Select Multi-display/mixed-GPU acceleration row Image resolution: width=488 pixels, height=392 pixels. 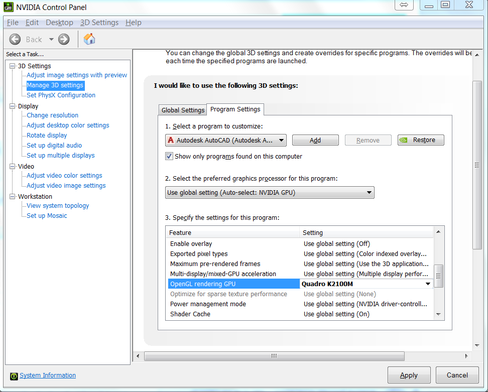300,274
